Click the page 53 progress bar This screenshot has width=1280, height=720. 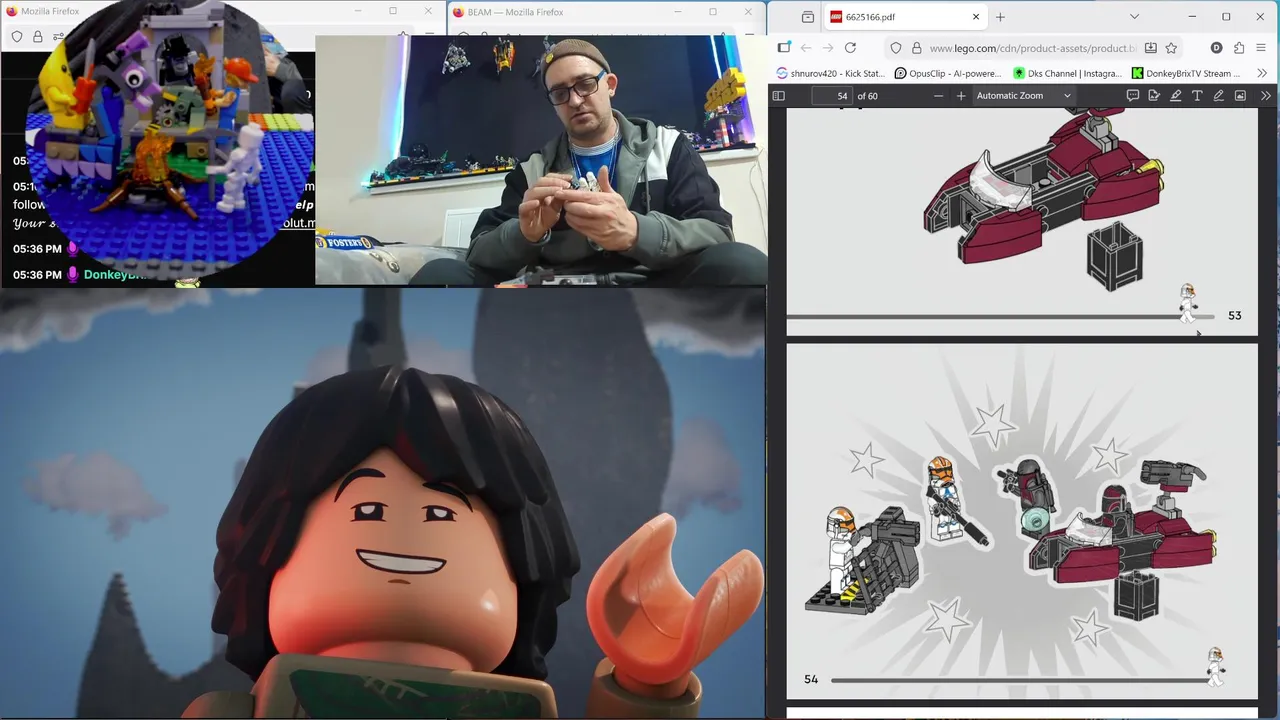1000,317
